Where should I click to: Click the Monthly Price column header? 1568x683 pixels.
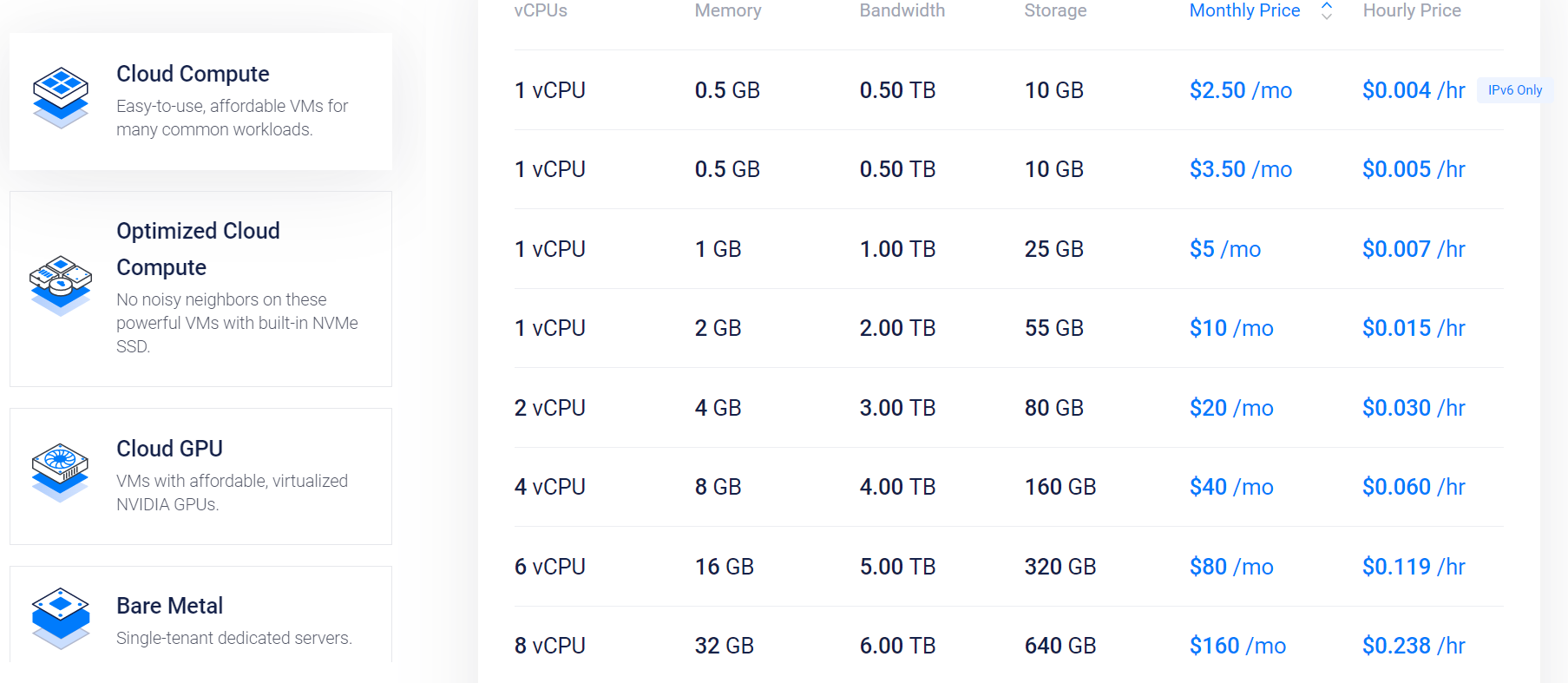[1244, 10]
